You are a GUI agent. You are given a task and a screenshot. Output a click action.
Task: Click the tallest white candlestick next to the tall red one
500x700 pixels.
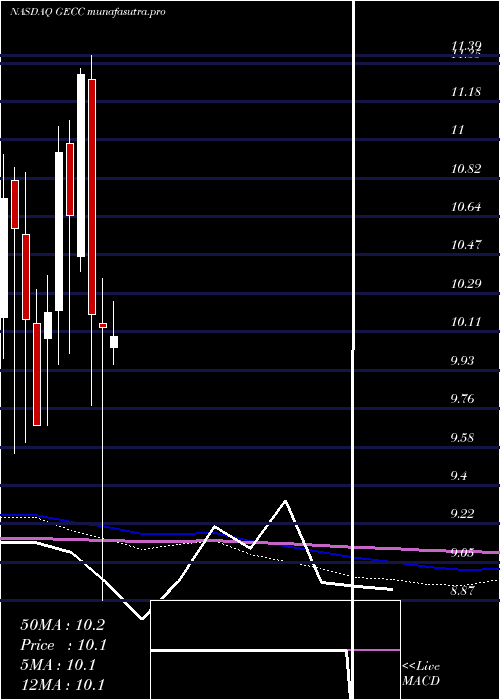click(81, 166)
